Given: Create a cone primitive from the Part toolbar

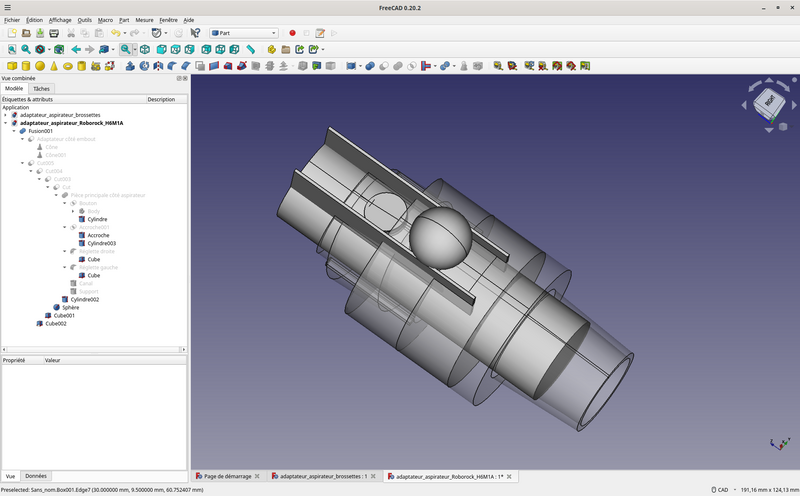Looking at the screenshot, I should coord(54,66).
